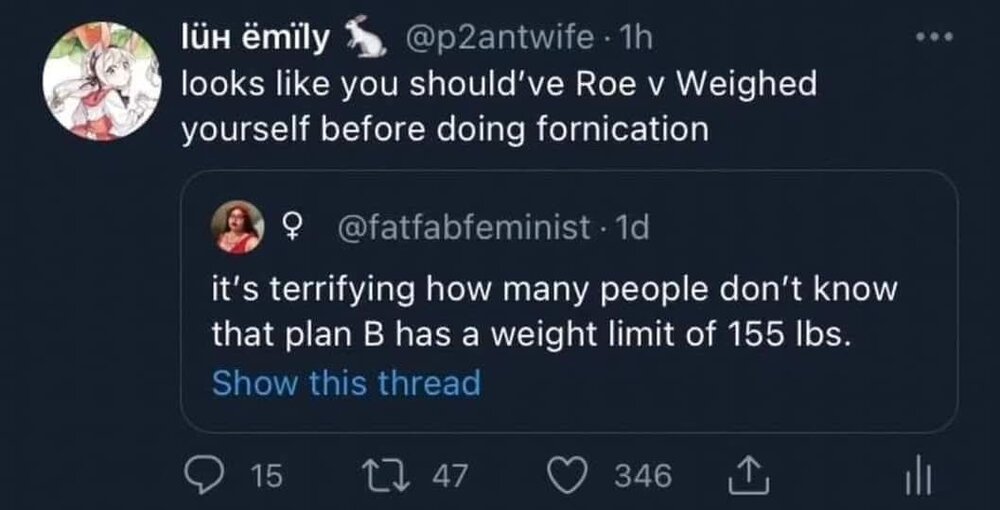Image resolution: width=1000 pixels, height=510 pixels.
Task: Click the "Show this thread" link
Action: pos(346,382)
